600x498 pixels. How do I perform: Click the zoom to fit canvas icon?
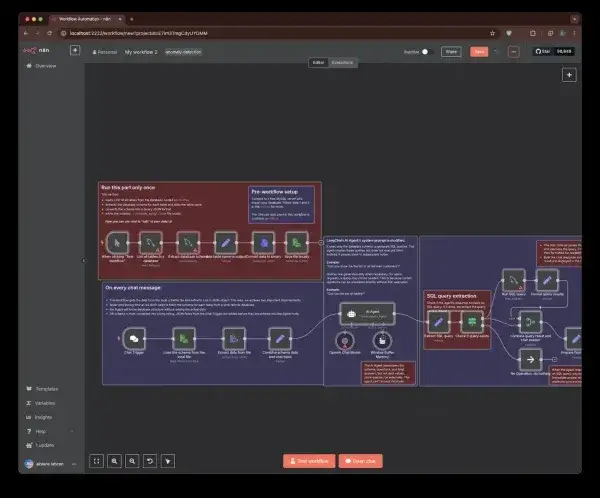97,460
